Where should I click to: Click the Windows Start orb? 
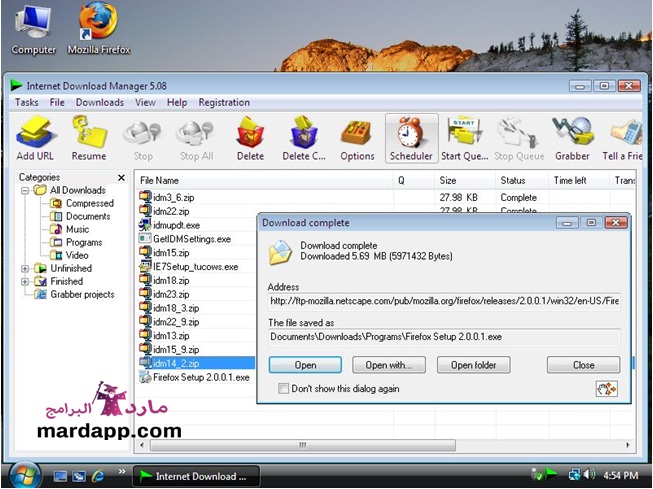24,475
